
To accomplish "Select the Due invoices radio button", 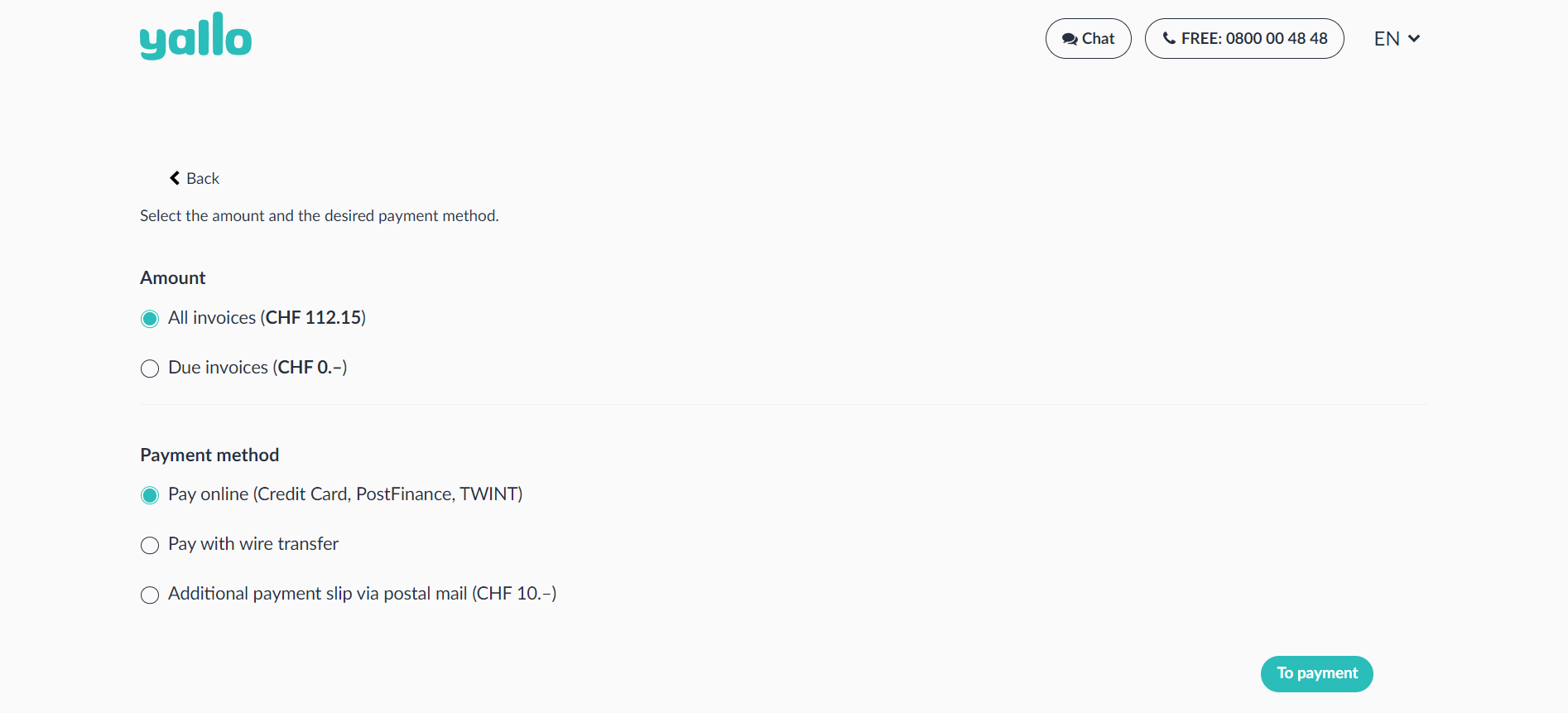I will click(x=150, y=369).
